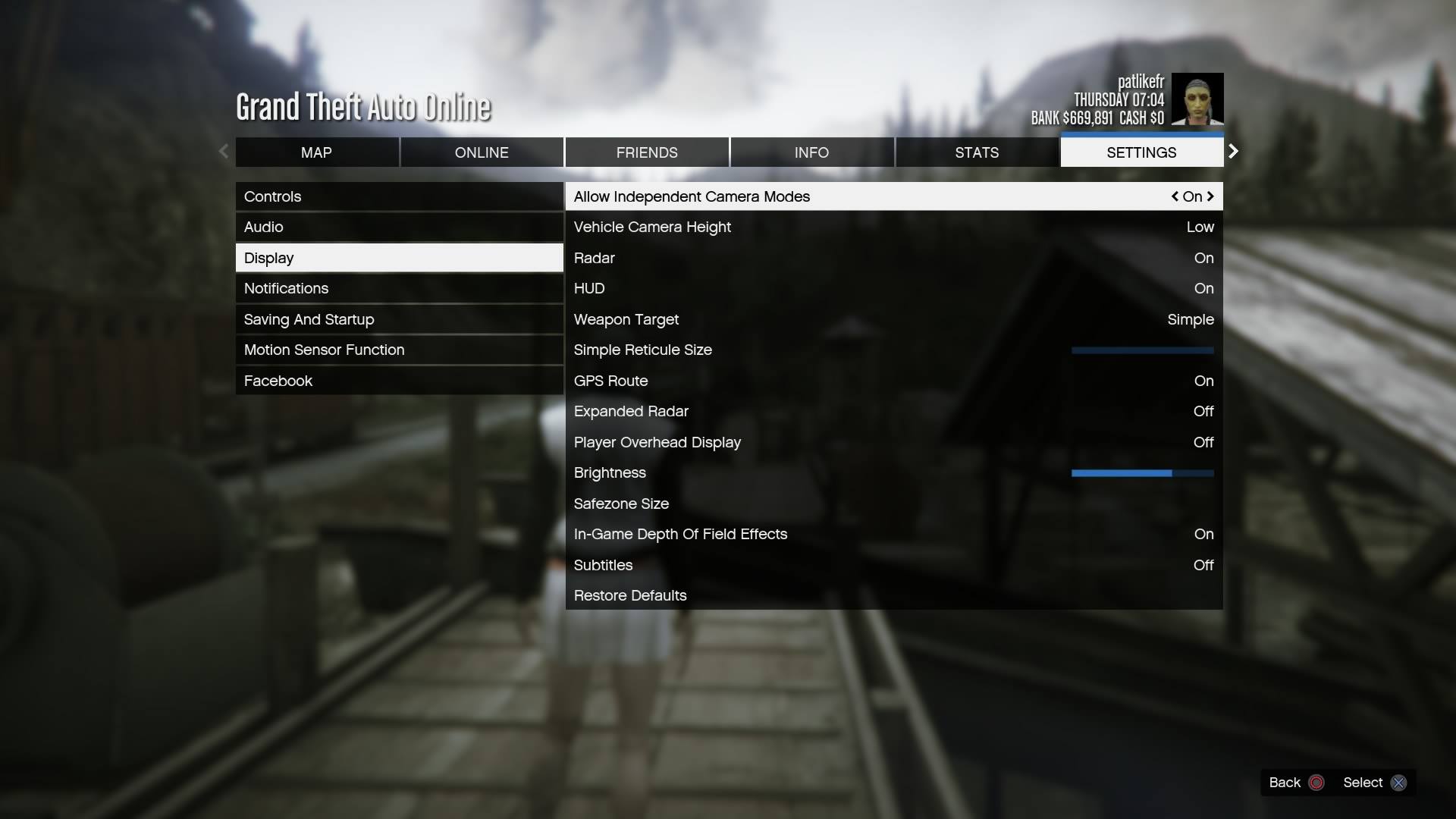The image size is (1456, 819).
Task: Toggle Expanded Radar off setting
Action: [1204, 412]
